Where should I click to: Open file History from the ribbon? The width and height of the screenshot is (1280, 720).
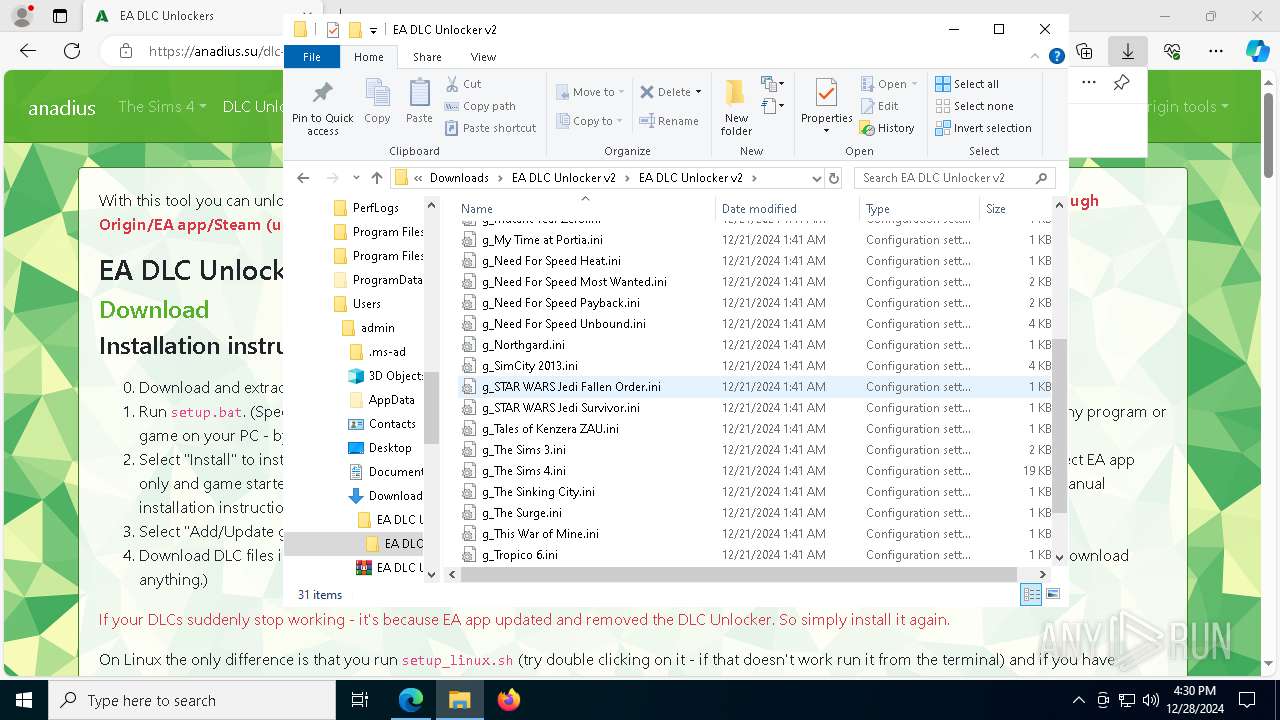coord(887,128)
